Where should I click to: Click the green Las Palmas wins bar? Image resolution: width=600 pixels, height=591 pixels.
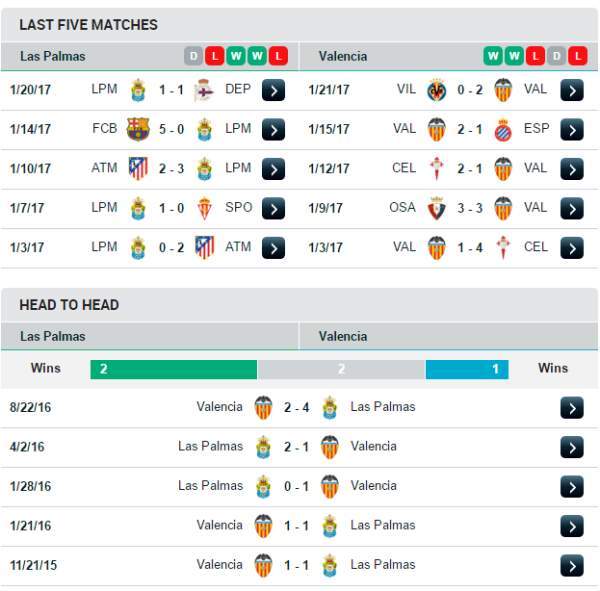(x=174, y=369)
